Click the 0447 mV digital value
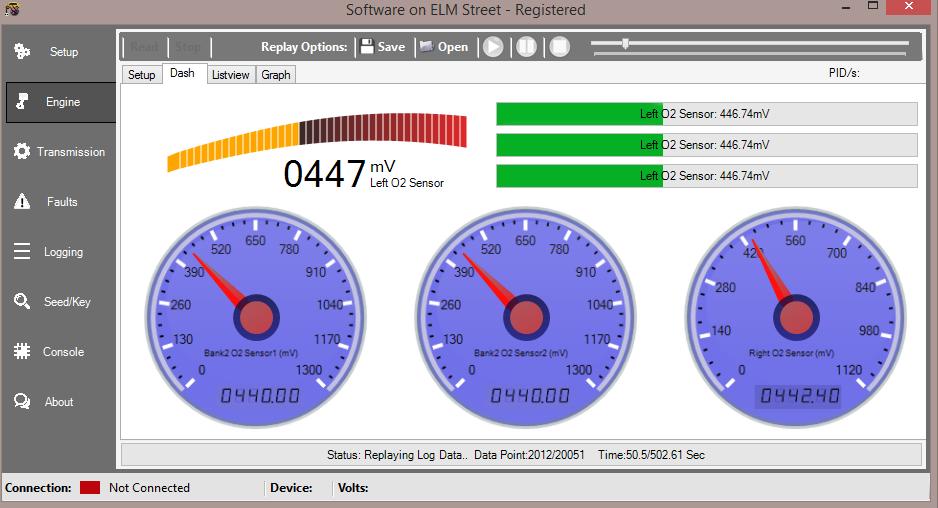 325,174
